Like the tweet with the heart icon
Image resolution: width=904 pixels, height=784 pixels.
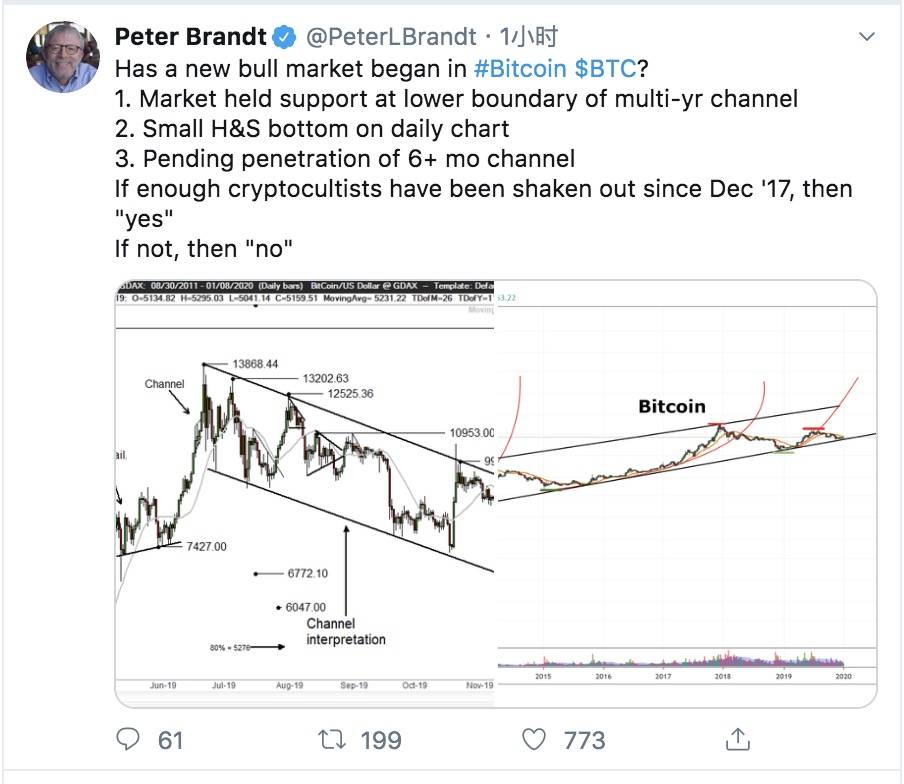click(537, 739)
